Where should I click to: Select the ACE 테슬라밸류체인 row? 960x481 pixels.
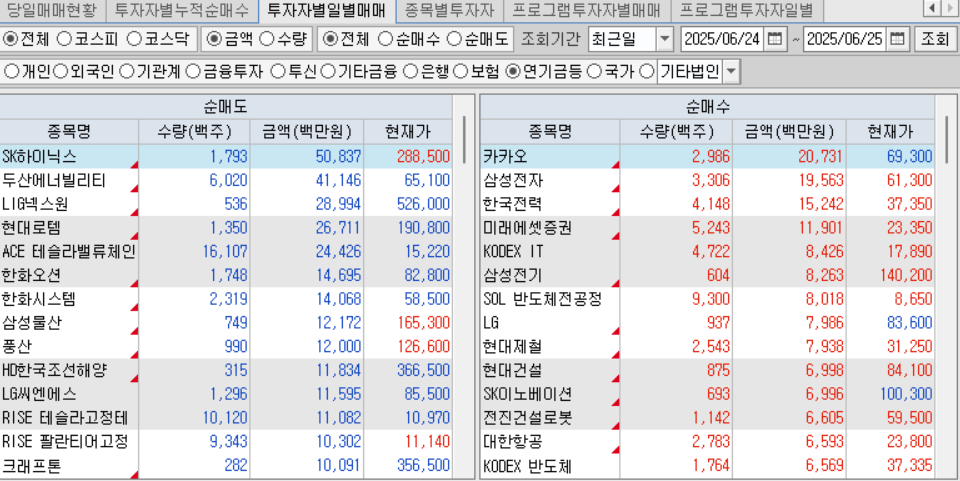pos(226,252)
